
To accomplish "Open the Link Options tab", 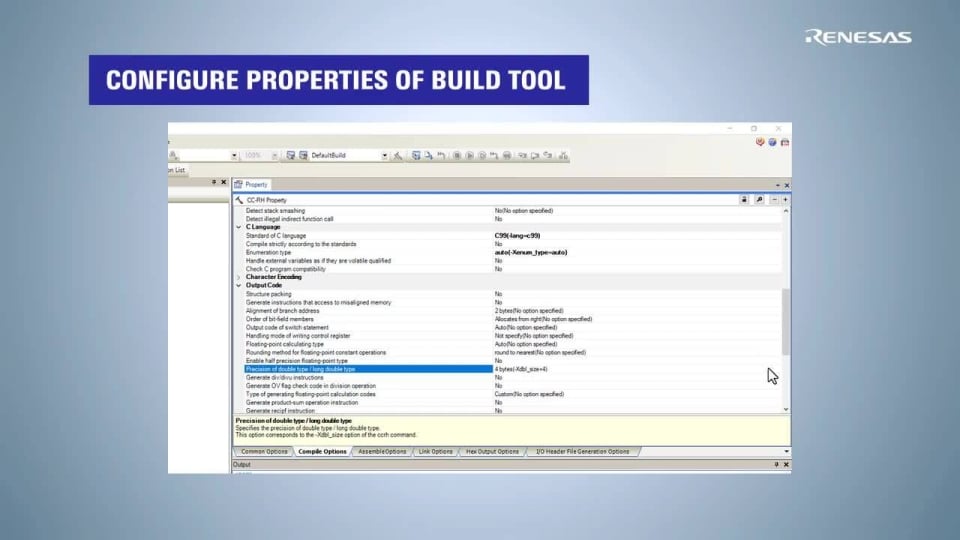I will tap(435, 452).
